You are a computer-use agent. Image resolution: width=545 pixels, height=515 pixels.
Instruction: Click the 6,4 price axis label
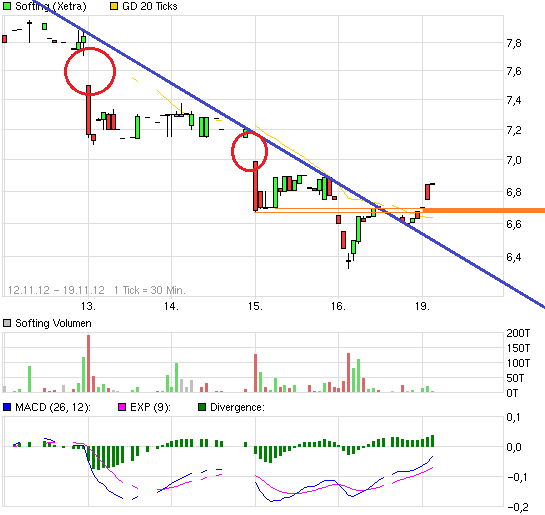[x=514, y=257]
